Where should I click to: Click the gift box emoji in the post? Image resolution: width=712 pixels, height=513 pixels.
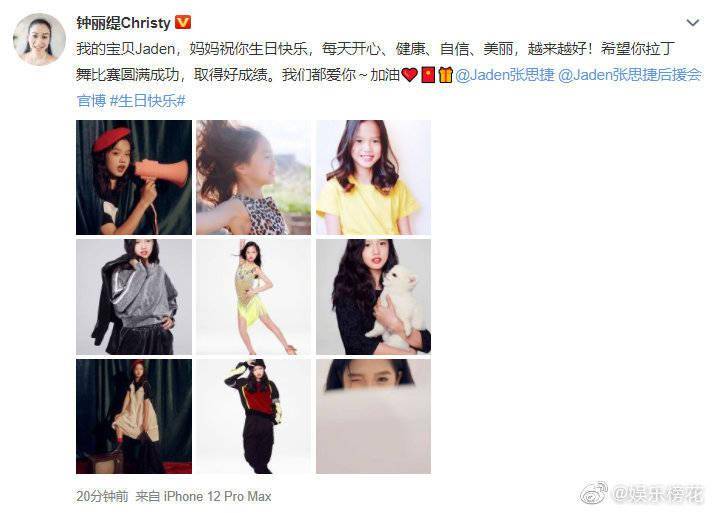tap(445, 74)
